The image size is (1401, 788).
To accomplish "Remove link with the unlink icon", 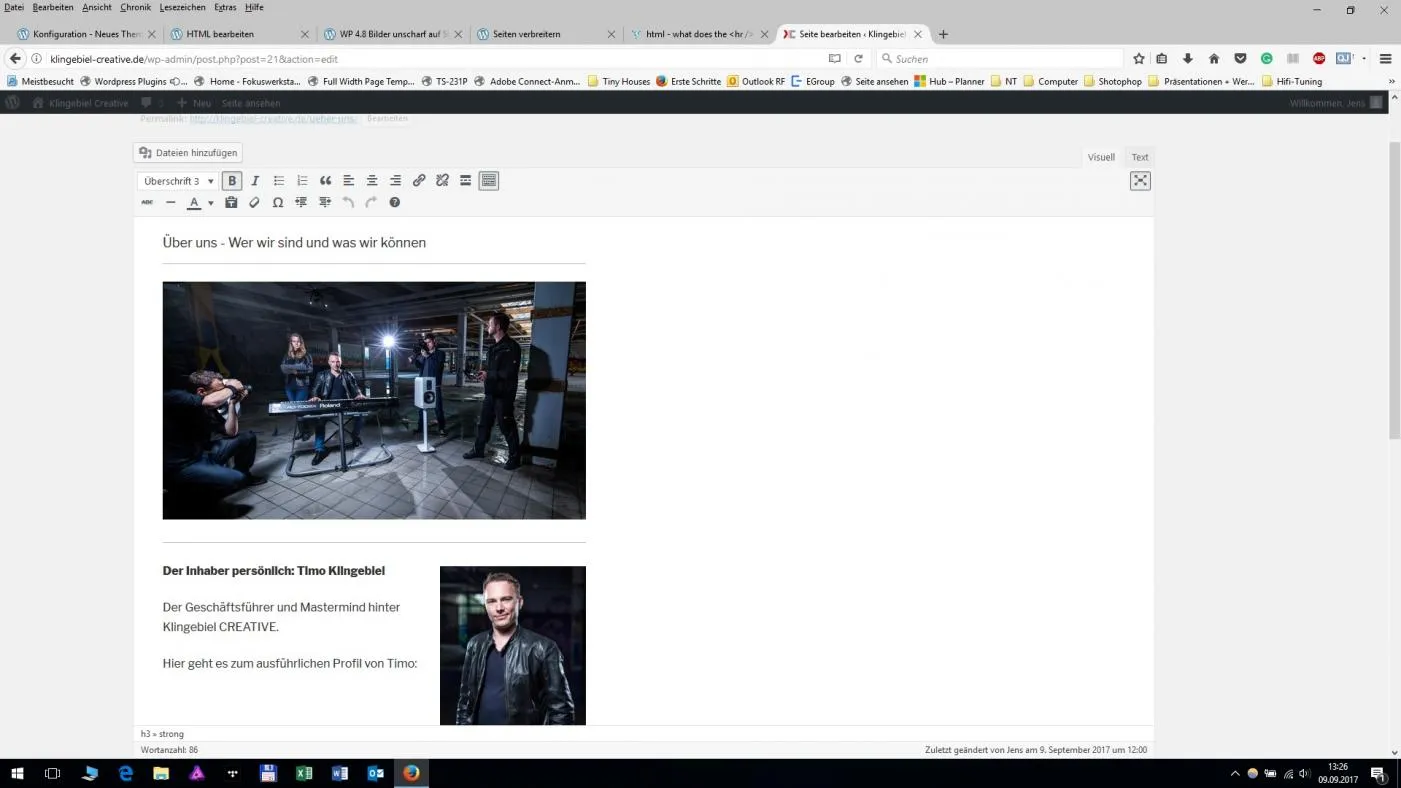I will pyautogui.click(x=442, y=181).
